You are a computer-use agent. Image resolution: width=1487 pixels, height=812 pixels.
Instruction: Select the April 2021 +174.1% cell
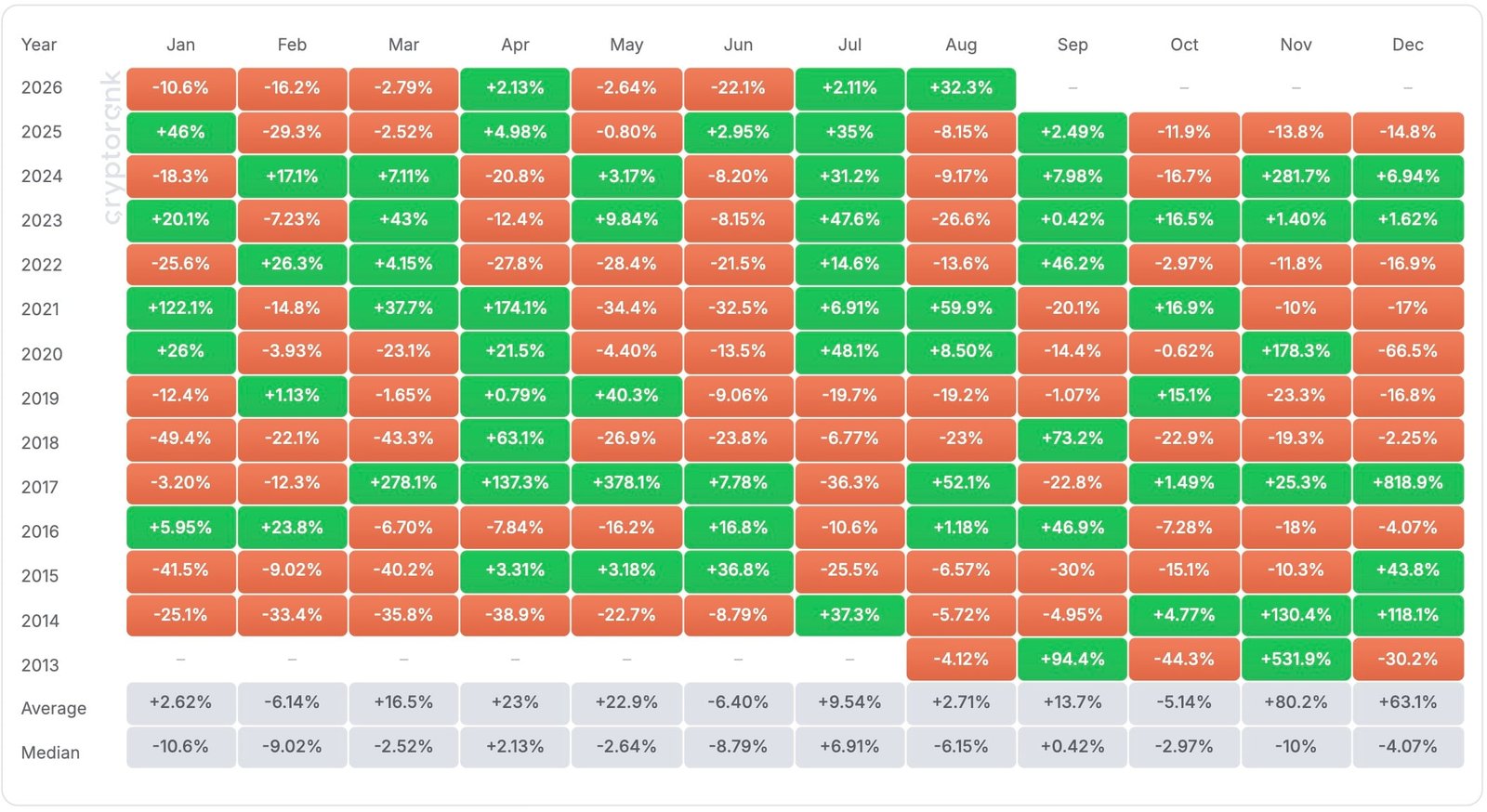point(515,308)
